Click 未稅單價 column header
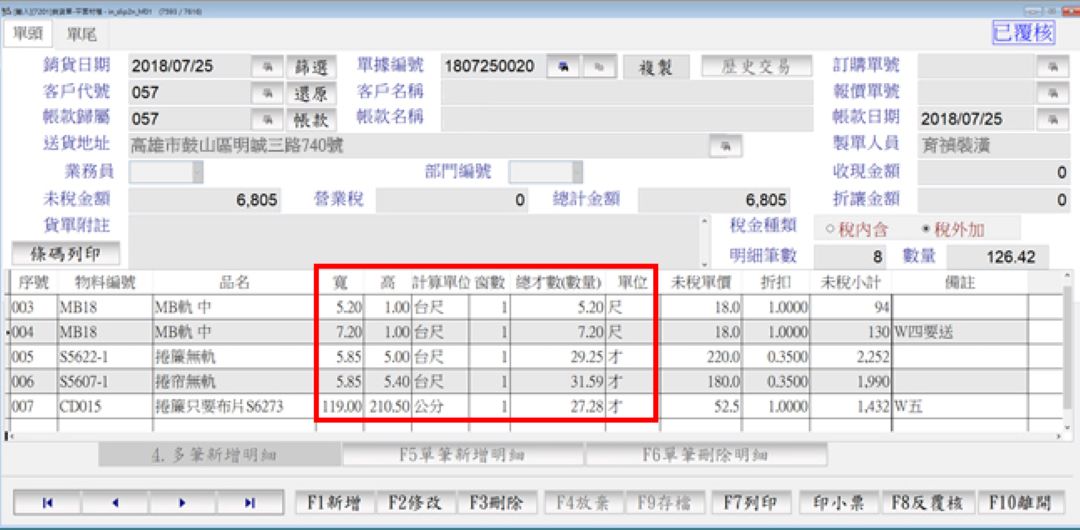The height and width of the screenshot is (530, 1080). coord(700,283)
